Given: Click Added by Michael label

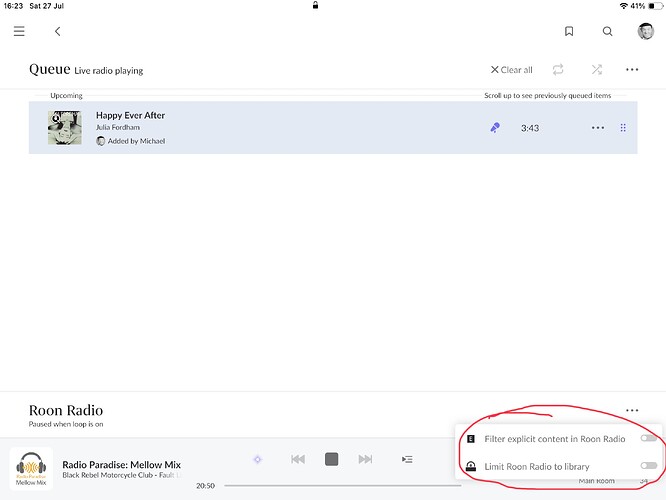Looking at the screenshot, I should (x=136, y=141).
